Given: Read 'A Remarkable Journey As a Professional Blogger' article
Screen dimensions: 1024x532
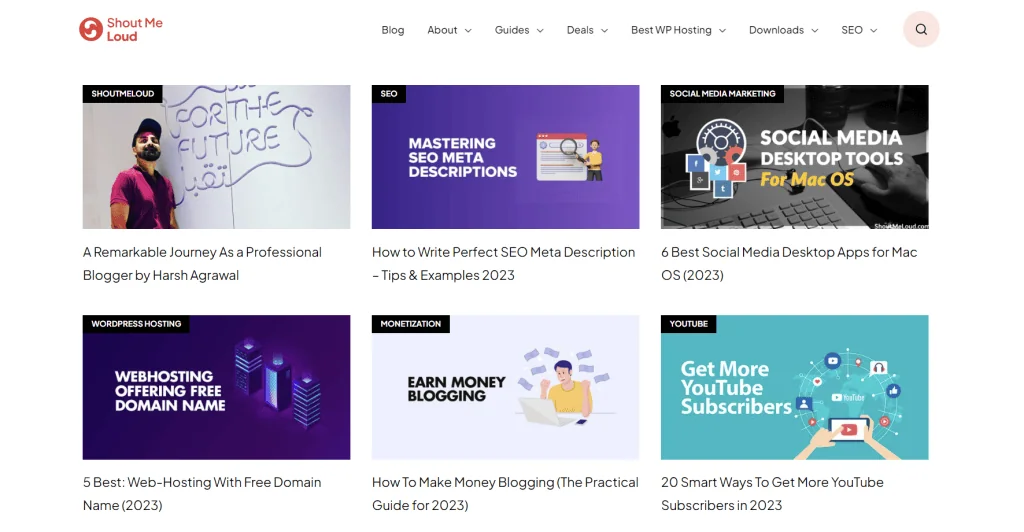Looking at the screenshot, I should [202, 264].
